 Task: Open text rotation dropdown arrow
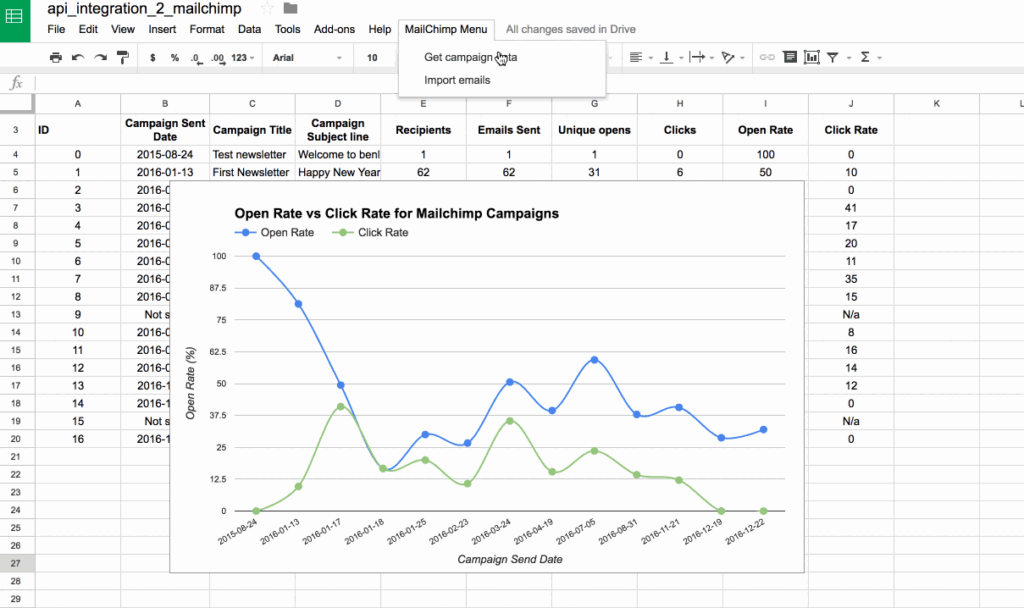743,57
